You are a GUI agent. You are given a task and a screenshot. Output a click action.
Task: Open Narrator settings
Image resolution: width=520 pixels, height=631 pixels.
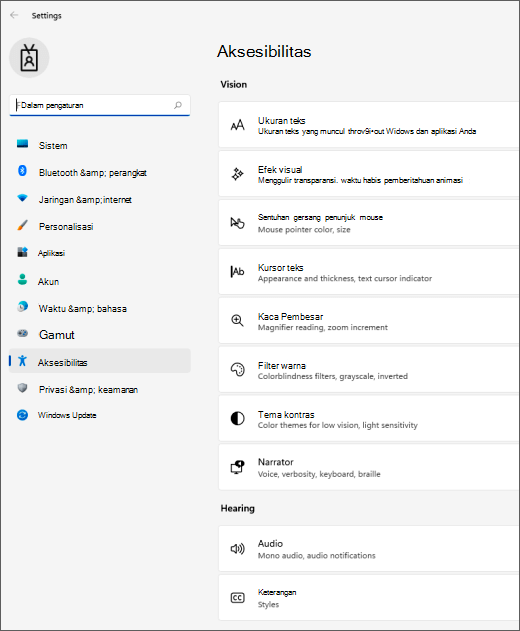(x=369, y=467)
